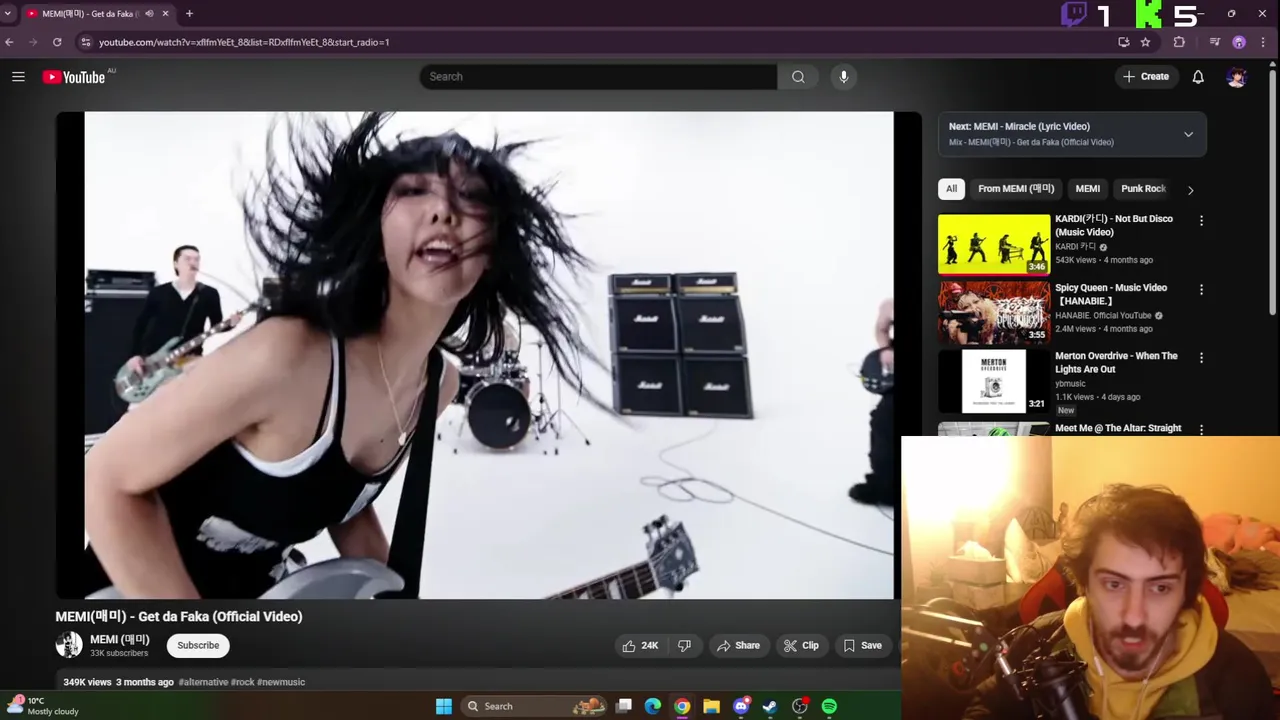Dislike the video with thumbs down
The height and width of the screenshot is (720, 1280).
685,645
